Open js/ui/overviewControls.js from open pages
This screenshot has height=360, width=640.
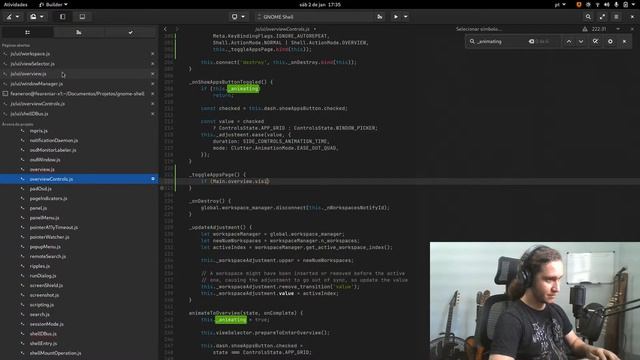(38, 104)
